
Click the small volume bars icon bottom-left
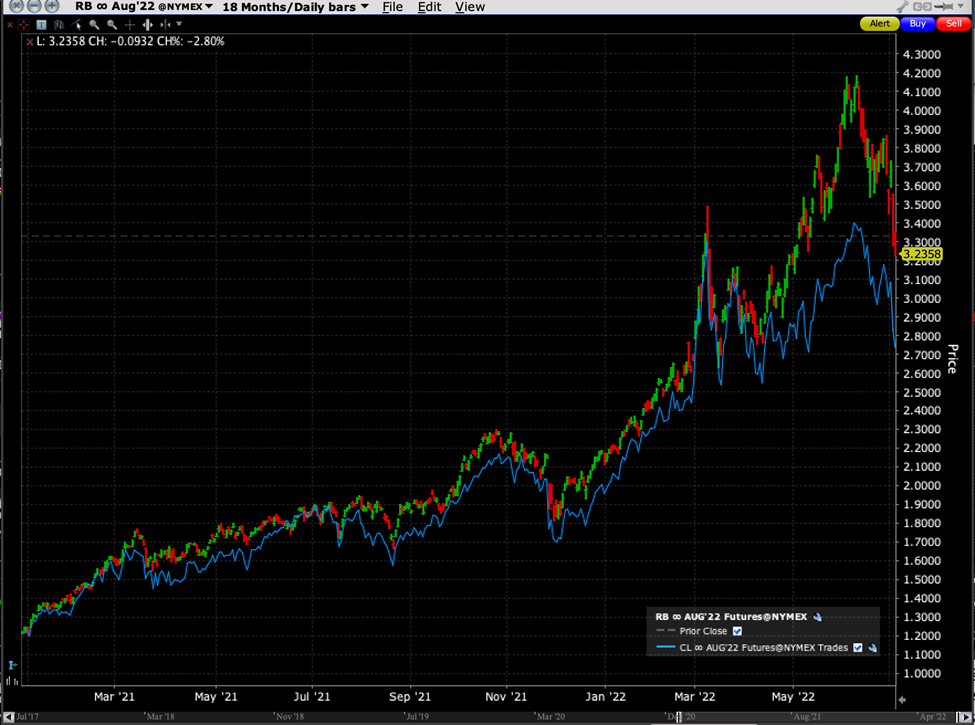point(12,681)
